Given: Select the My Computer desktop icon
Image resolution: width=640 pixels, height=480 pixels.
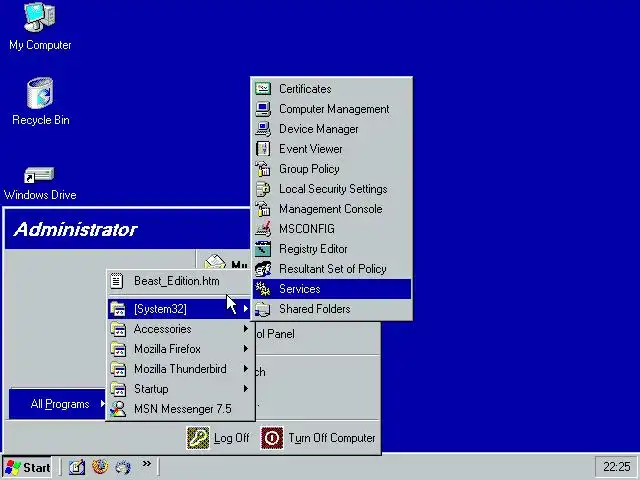Looking at the screenshot, I should pos(40,17).
